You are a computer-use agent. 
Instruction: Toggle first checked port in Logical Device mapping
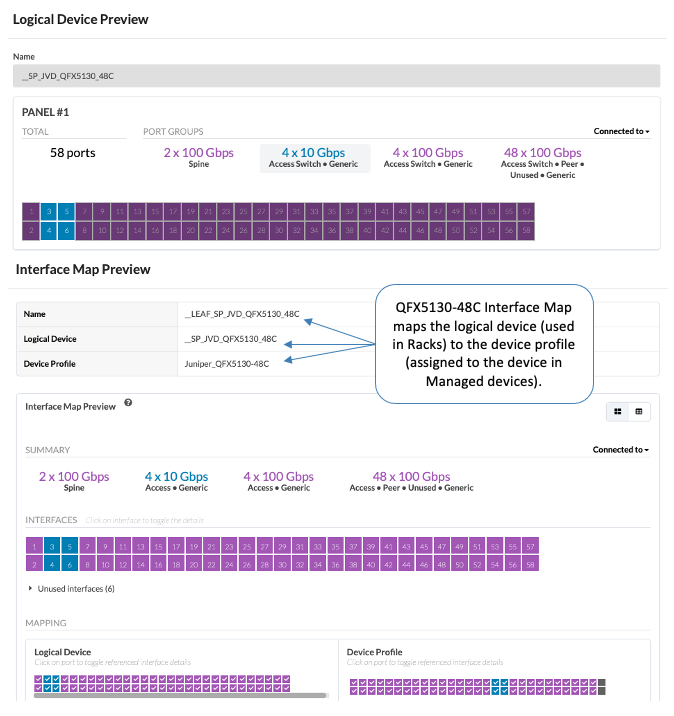tap(38, 679)
